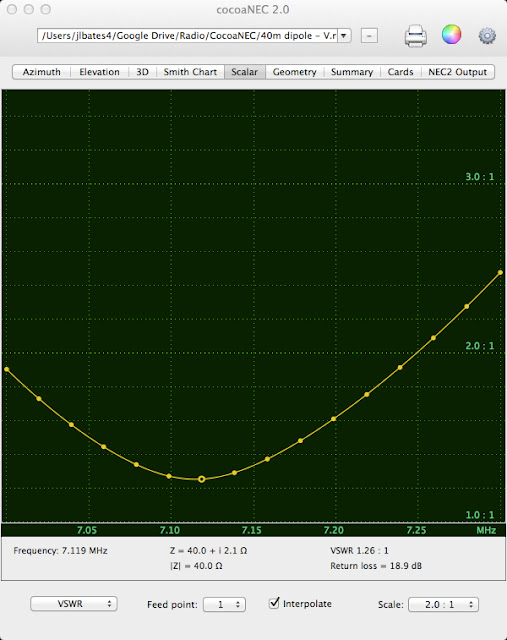Expand the file path dropdown arrow
The height and width of the screenshot is (640, 507).
(x=344, y=36)
